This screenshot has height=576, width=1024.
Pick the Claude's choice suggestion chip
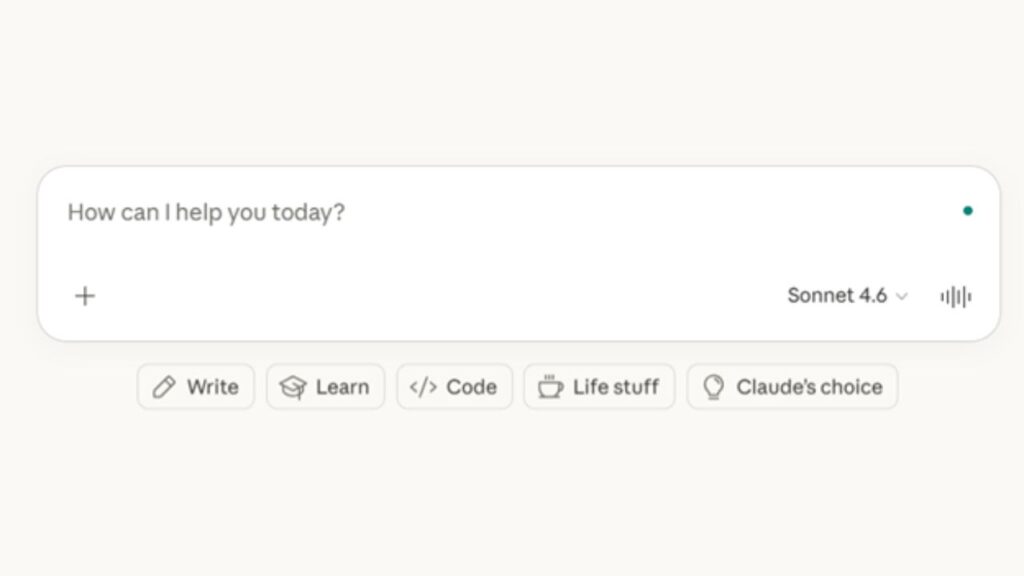click(792, 386)
